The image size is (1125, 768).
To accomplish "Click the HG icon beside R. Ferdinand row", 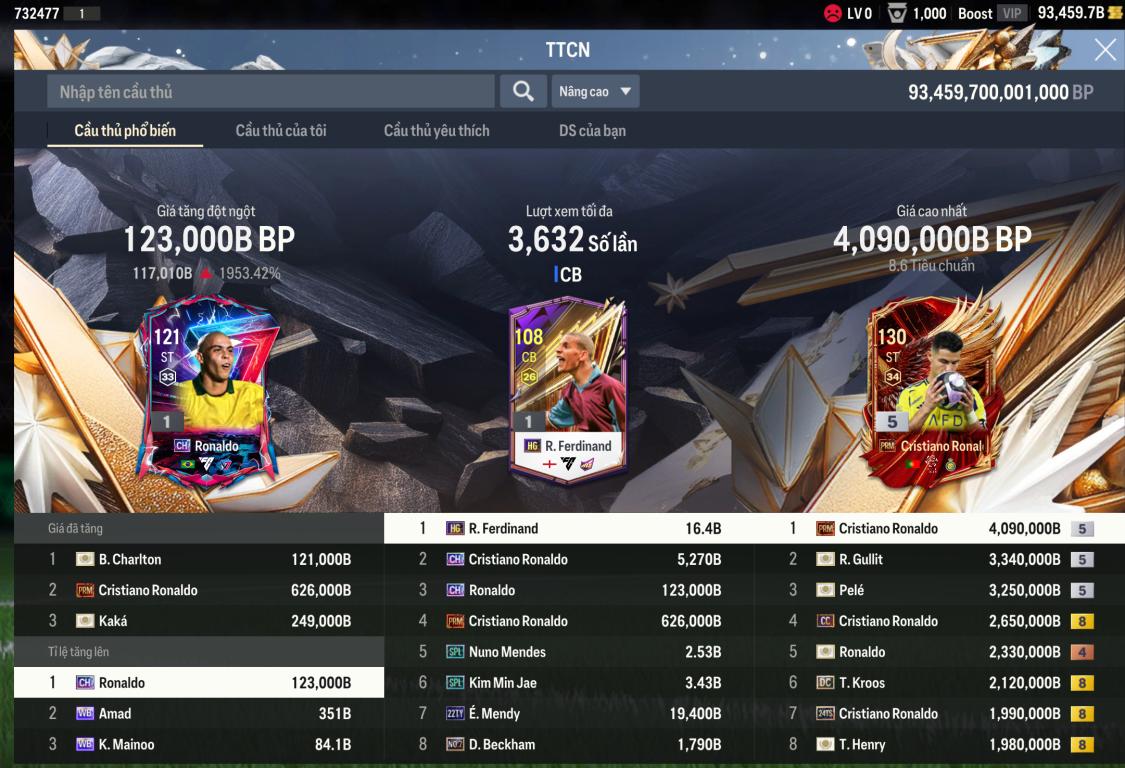I will [x=455, y=529].
